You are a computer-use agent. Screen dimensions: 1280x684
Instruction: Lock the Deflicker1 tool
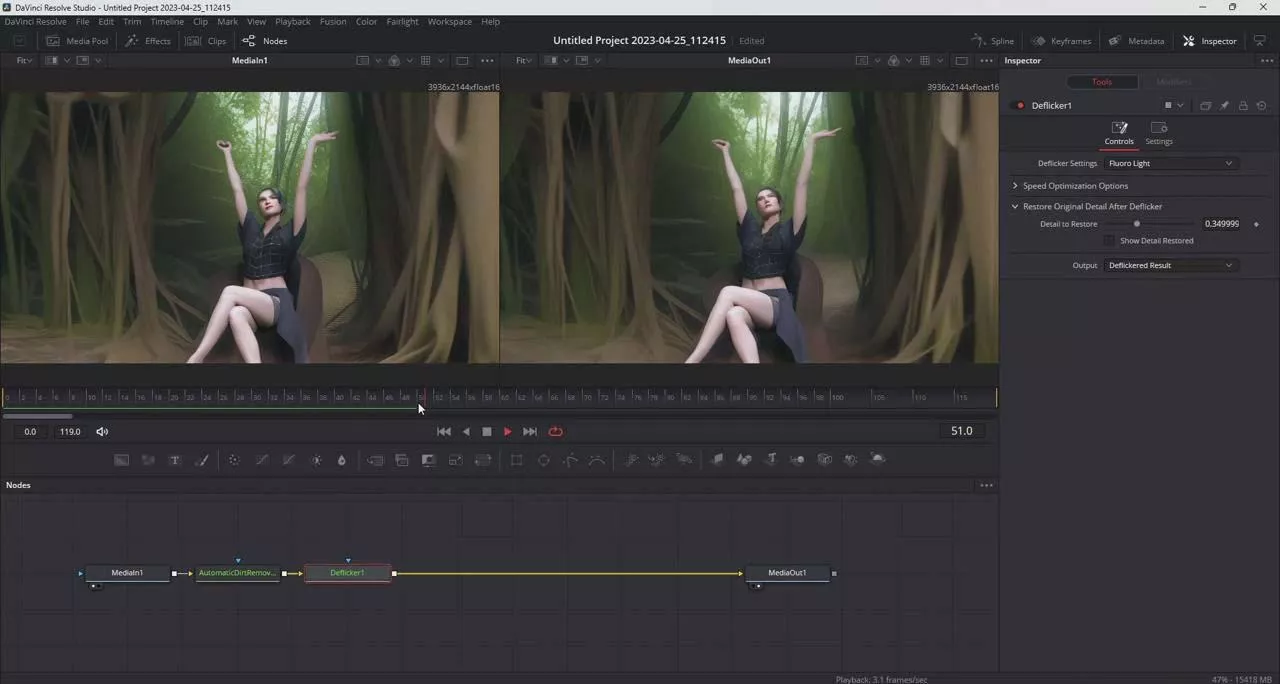coord(1243,106)
